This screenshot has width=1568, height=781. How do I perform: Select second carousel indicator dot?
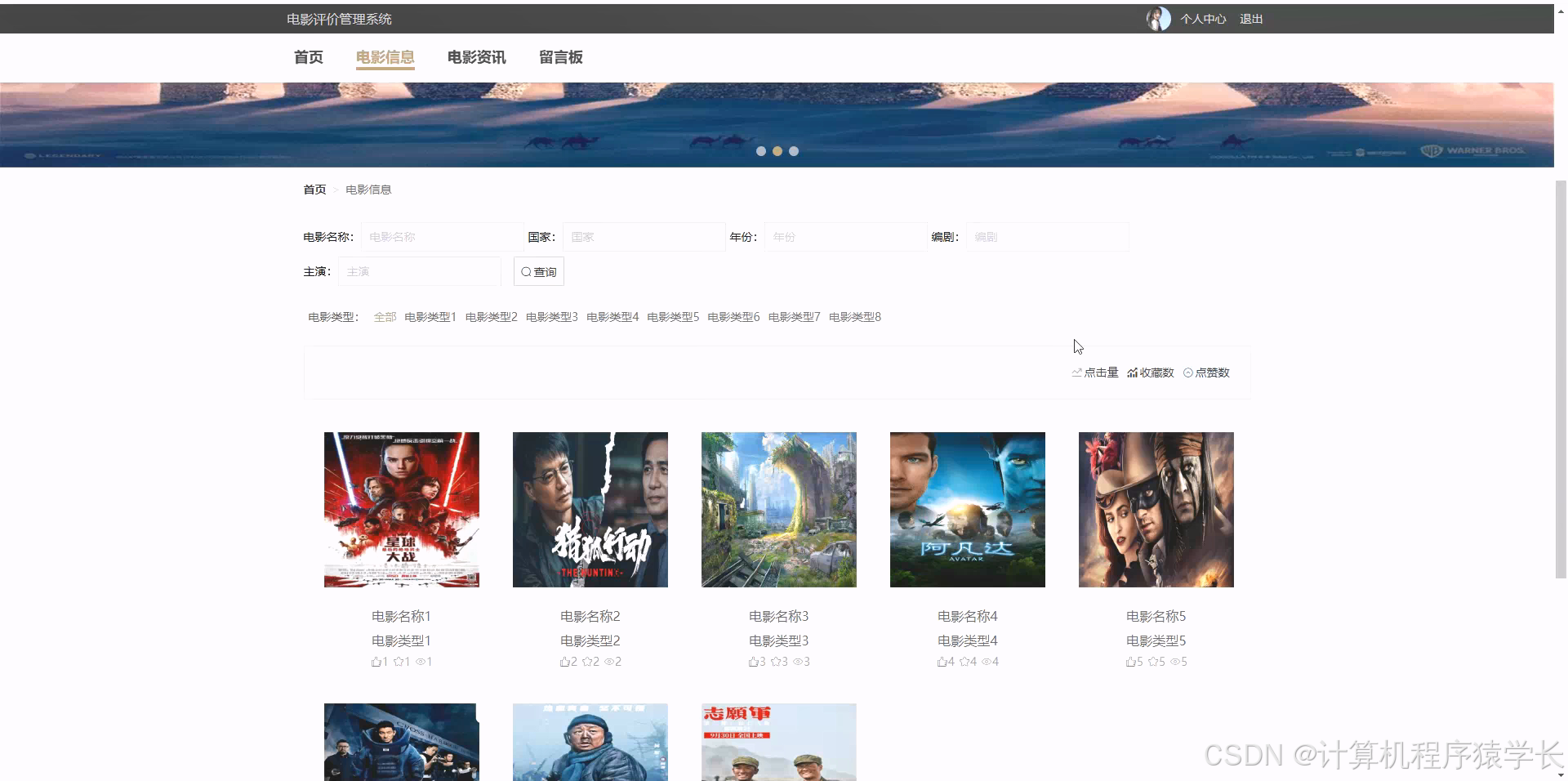pyautogui.click(x=777, y=151)
